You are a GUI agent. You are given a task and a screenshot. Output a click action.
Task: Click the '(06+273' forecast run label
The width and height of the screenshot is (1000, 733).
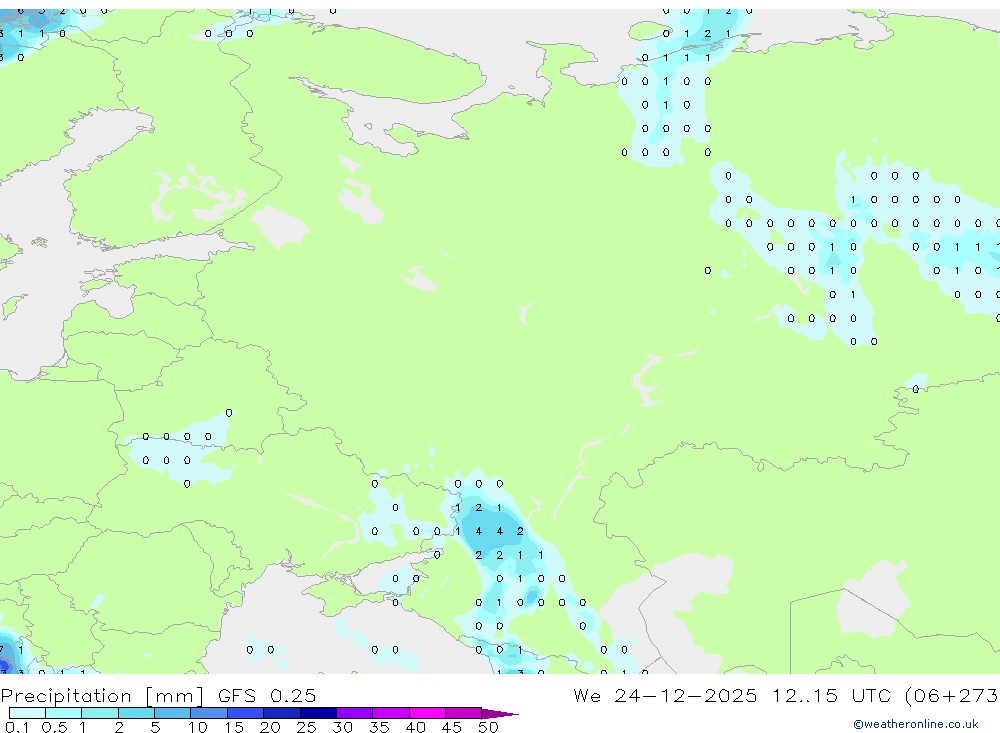click(952, 696)
